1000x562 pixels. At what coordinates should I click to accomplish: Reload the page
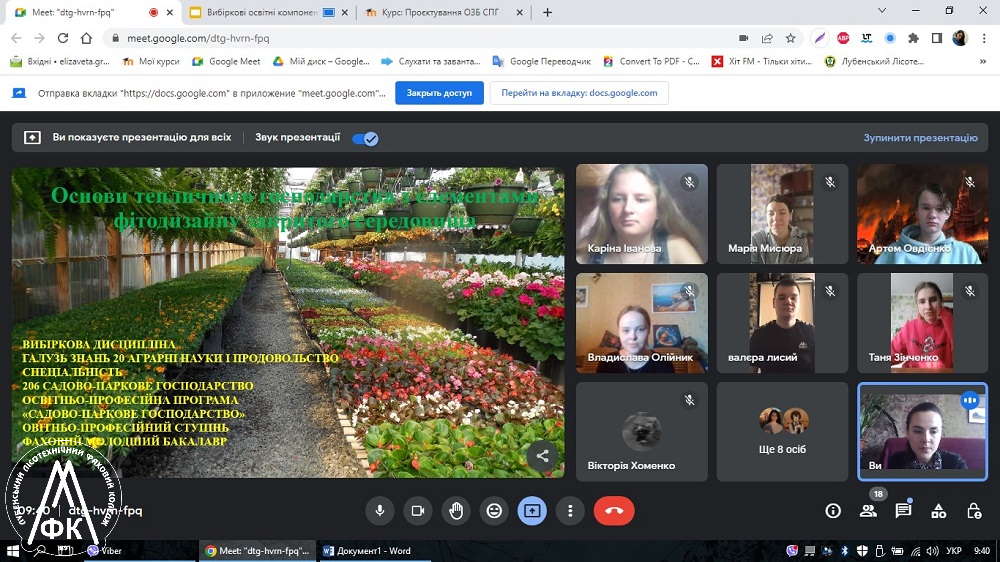click(x=62, y=38)
